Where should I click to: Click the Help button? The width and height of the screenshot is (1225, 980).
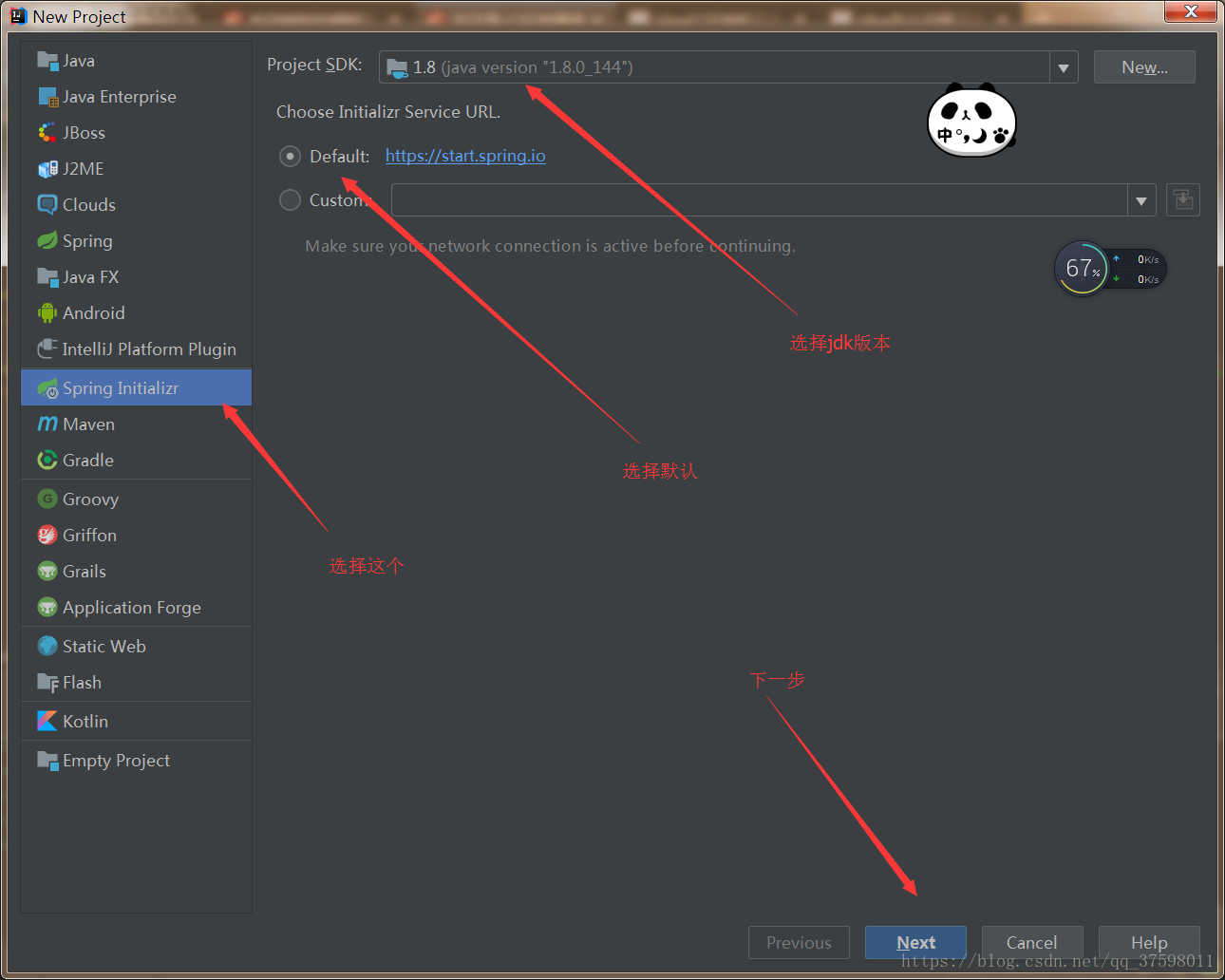coord(1149,942)
